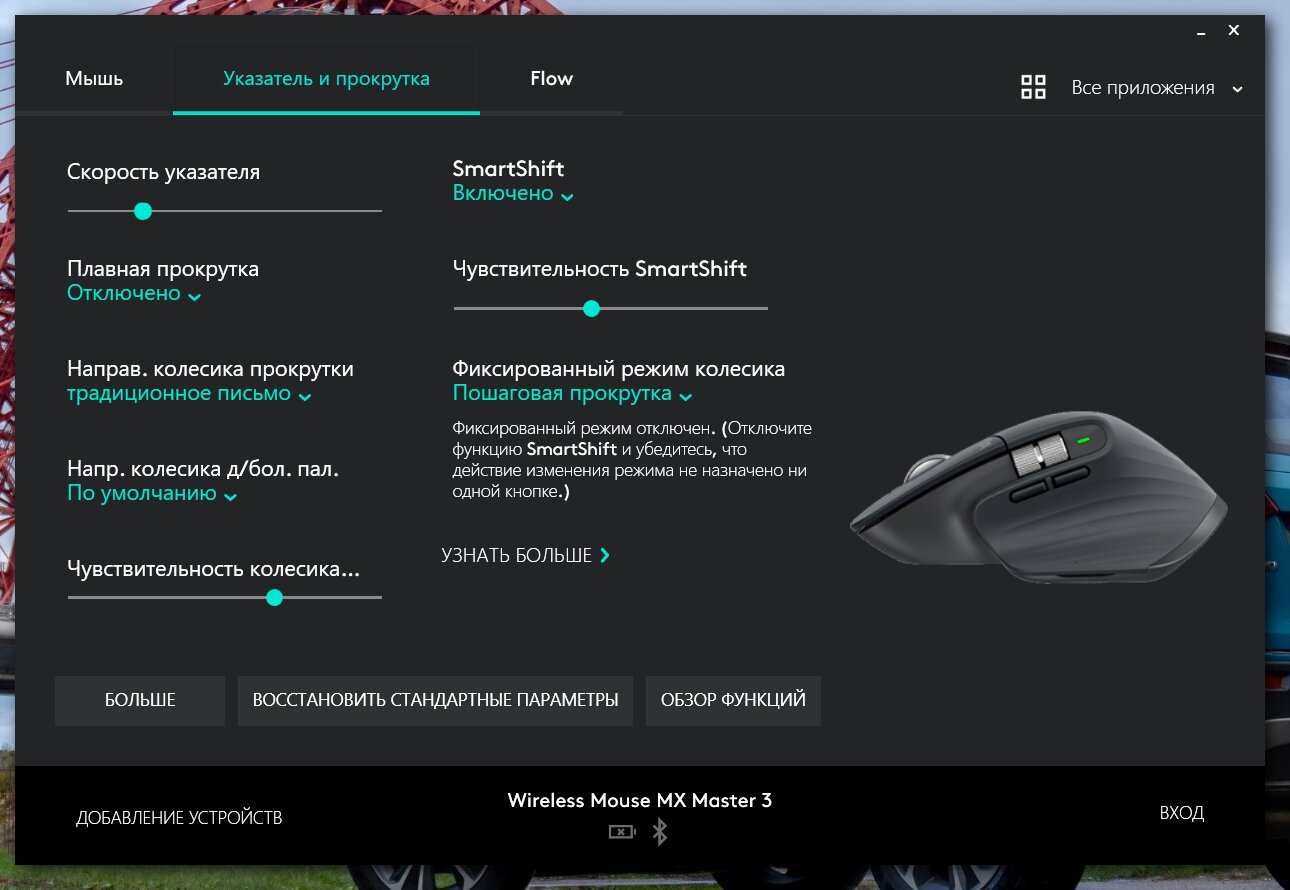1290x890 pixels.
Task: Click the battery status icon
Action: [622, 831]
